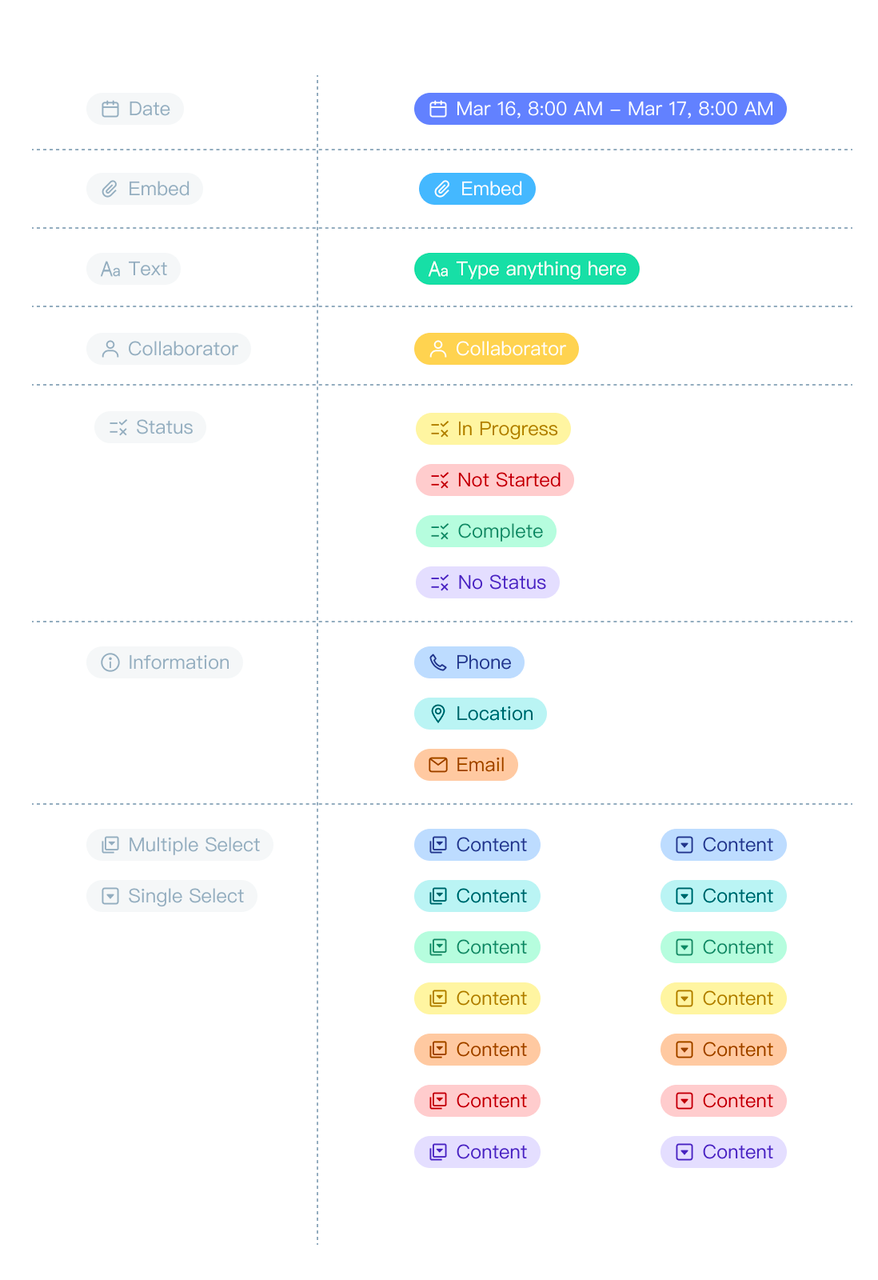Click the person icon in the yellow Collaborator tag

click(x=438, y=349)
